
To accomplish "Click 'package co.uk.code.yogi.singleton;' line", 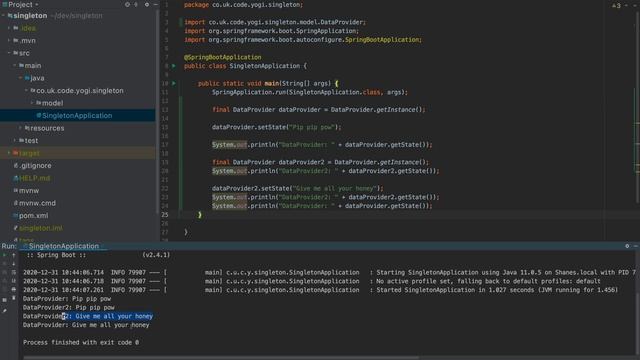I will point(243,5).
